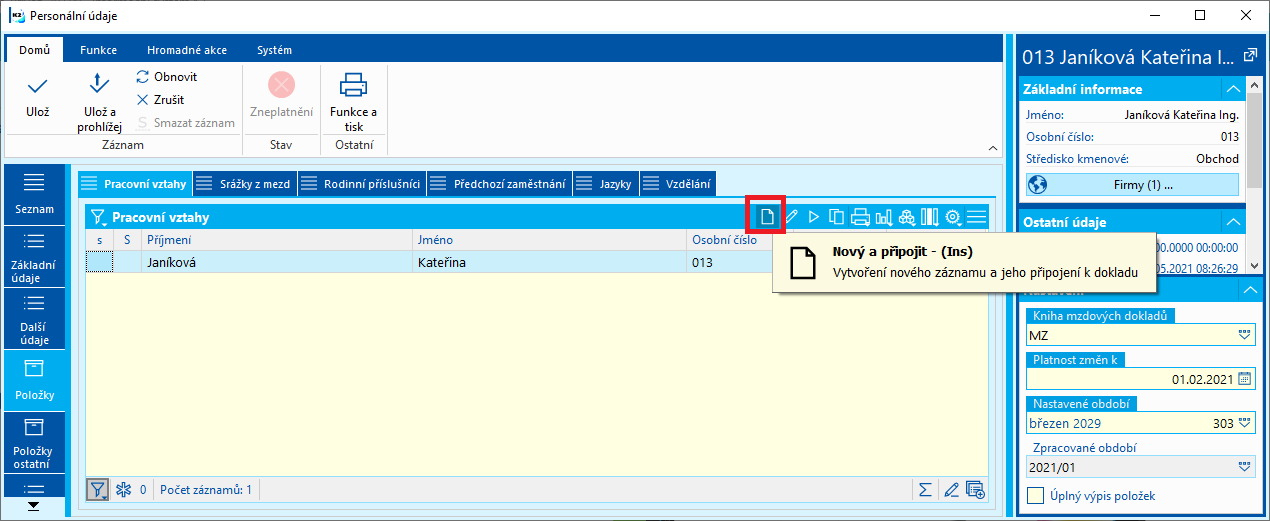The width and height of the screenshot is (1270, 521).
Task: Click the Firmy (1) ... button
Action: click(x=1133, y=185)
